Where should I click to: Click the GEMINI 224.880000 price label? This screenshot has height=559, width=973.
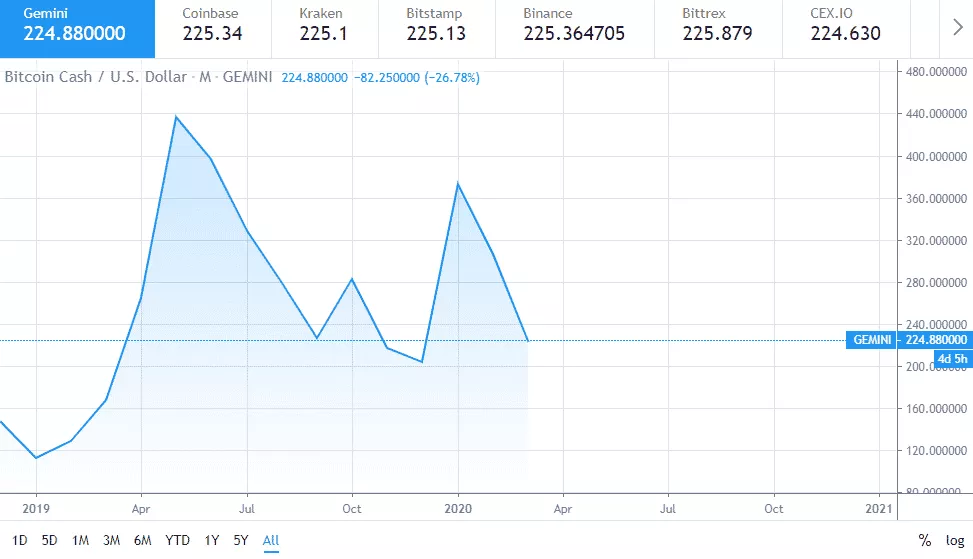point(909,340)
